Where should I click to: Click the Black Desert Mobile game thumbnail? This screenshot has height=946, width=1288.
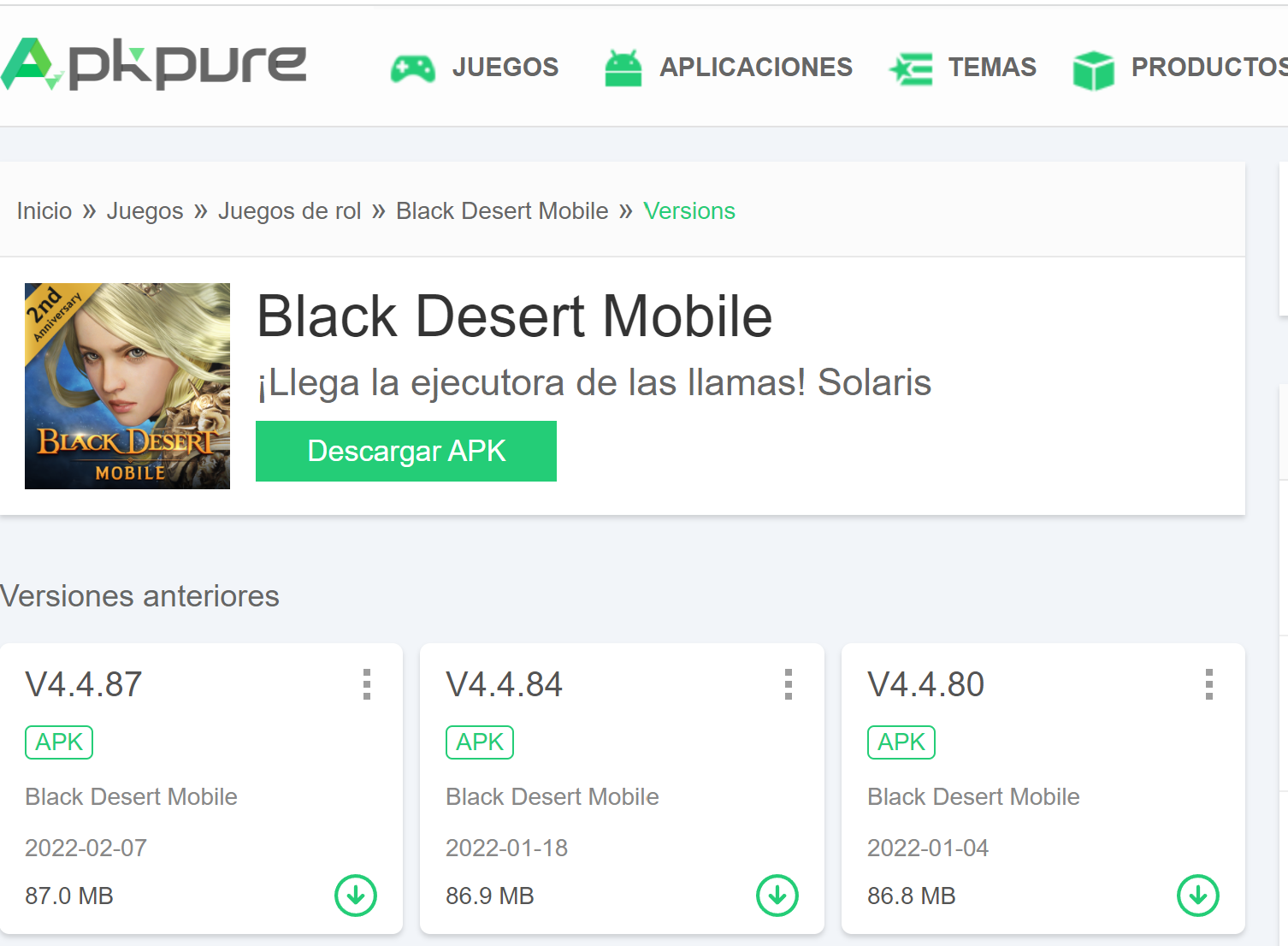click(127, 386)
